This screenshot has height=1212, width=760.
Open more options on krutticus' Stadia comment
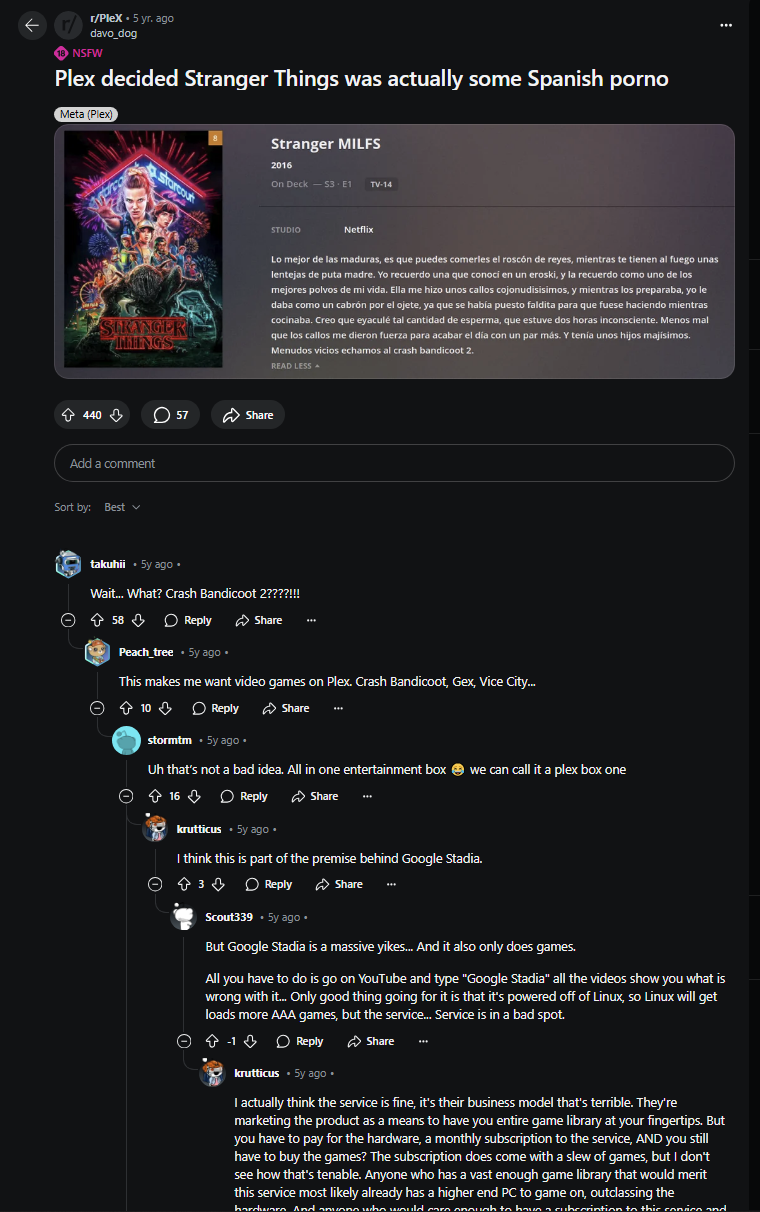click(x=391, y=884)
